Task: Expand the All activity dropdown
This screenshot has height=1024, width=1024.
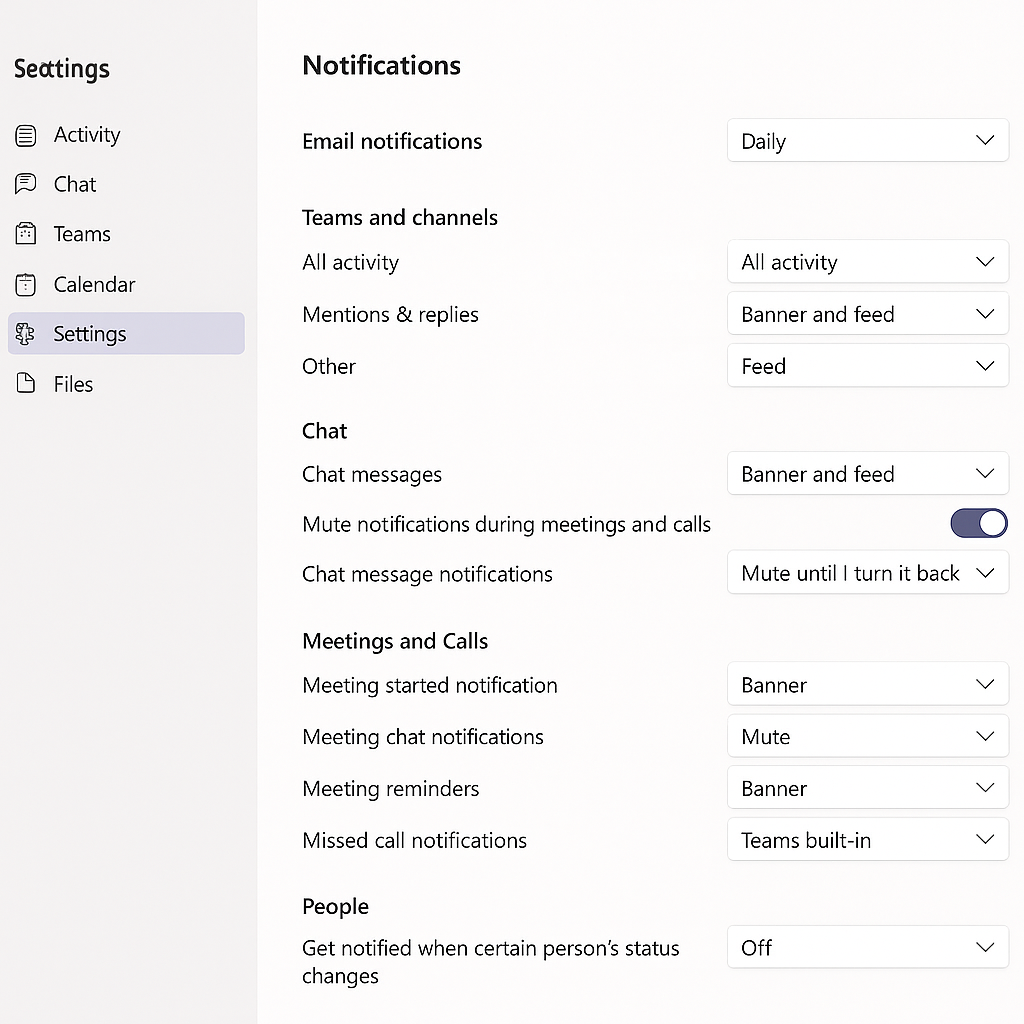Action: coord(868,262)
